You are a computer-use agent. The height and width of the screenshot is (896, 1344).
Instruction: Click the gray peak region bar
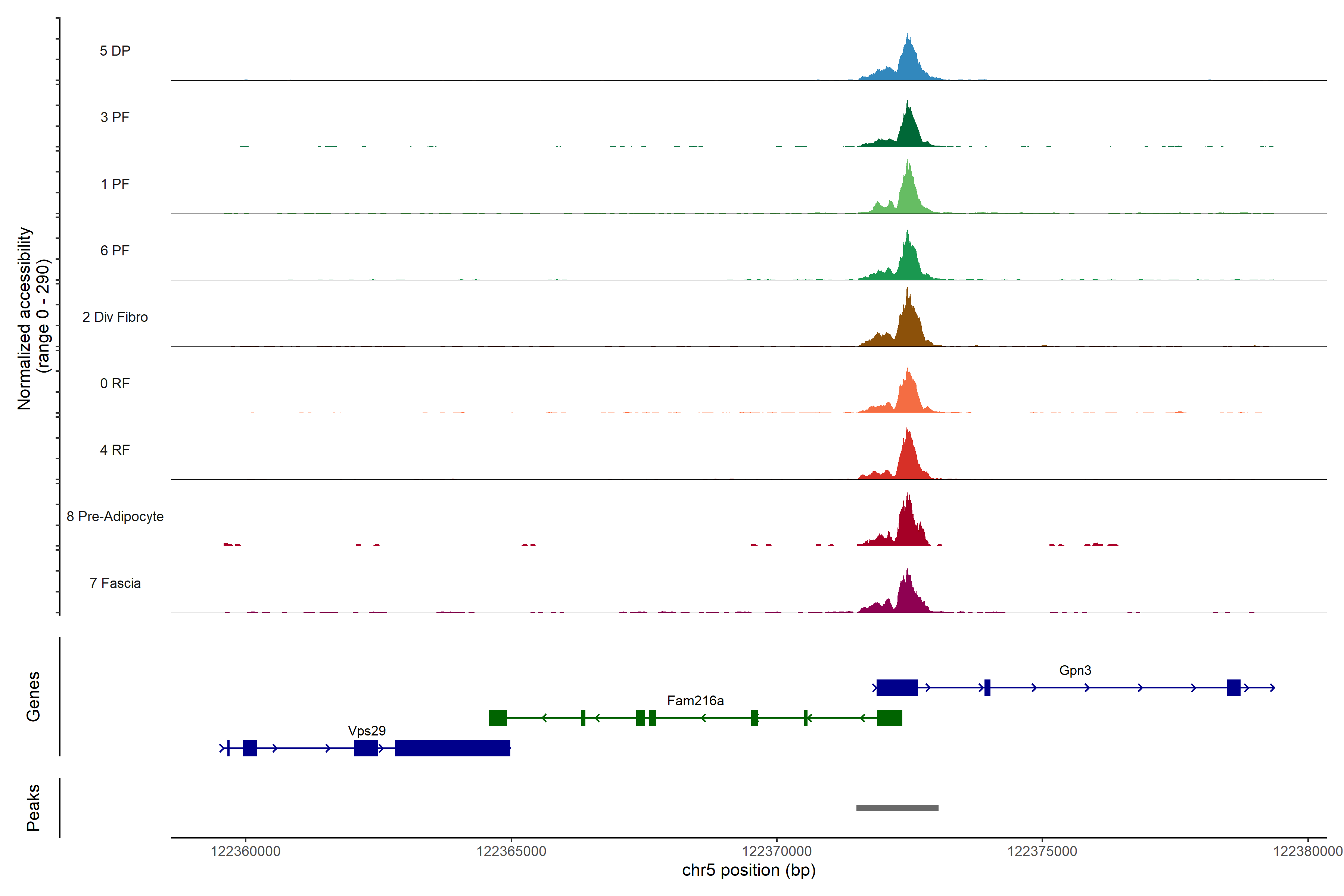click(897, 808)
